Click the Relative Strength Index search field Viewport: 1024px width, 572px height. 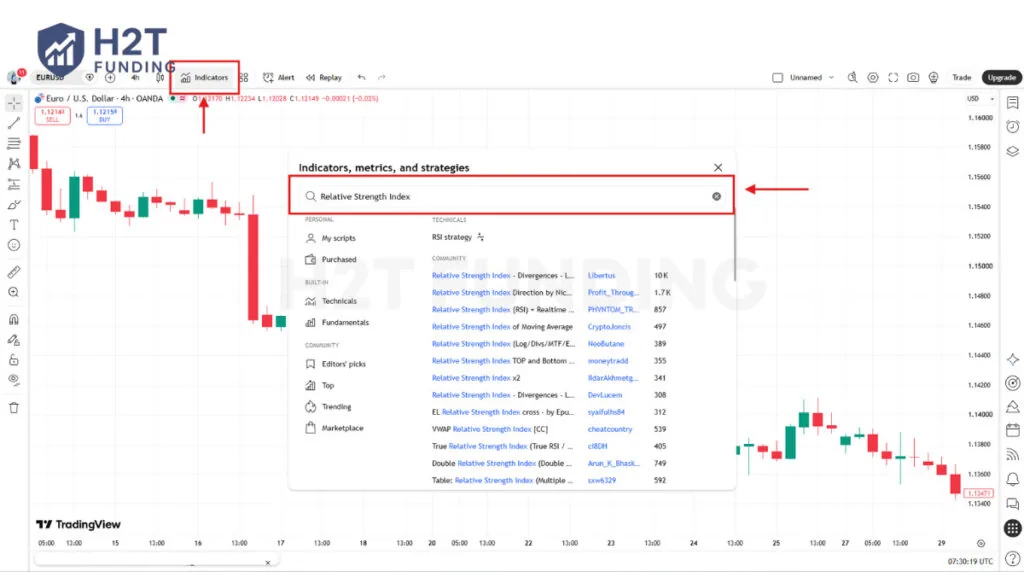tap(511, 196)
